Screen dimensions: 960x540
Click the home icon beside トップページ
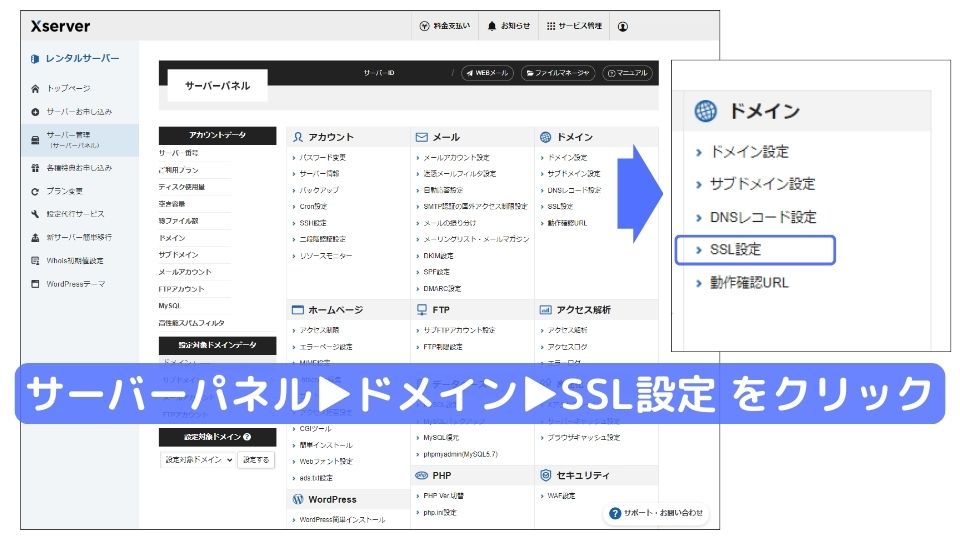coord(35,89)
